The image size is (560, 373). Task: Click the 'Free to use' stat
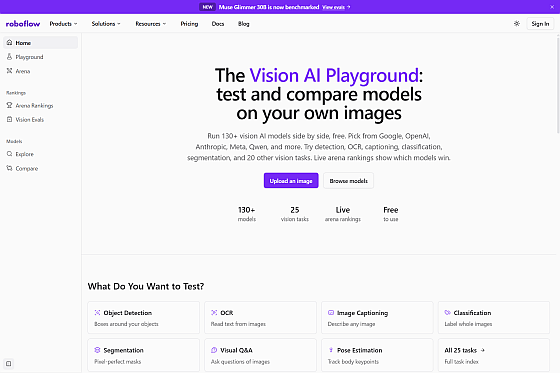(391, 214)
